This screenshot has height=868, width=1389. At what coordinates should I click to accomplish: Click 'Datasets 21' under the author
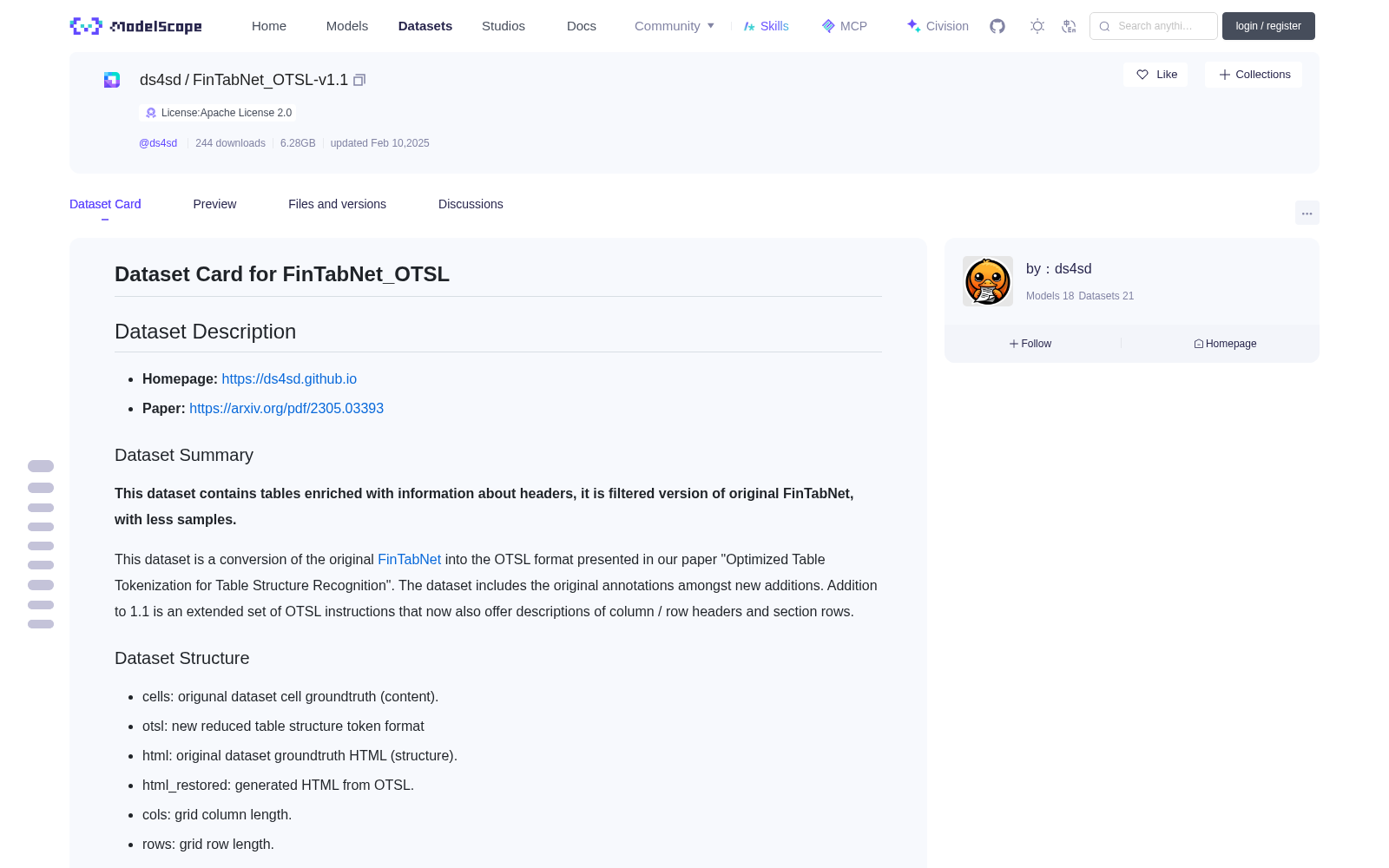tap(1106, 296)
